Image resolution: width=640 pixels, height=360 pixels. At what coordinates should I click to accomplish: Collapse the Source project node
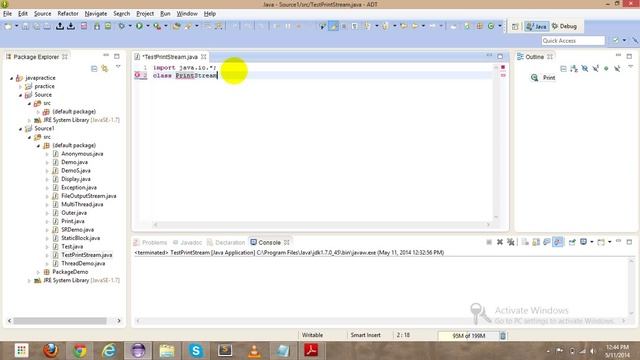click(20, 95)
